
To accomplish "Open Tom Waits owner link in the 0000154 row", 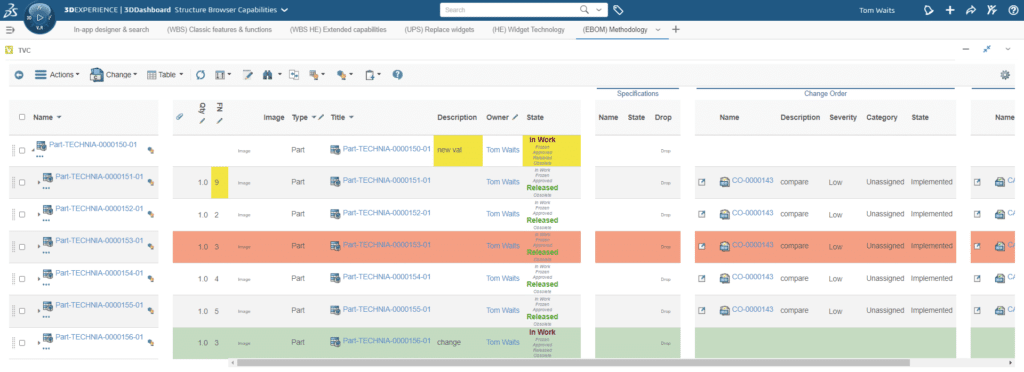I will [x=504, y=278].
